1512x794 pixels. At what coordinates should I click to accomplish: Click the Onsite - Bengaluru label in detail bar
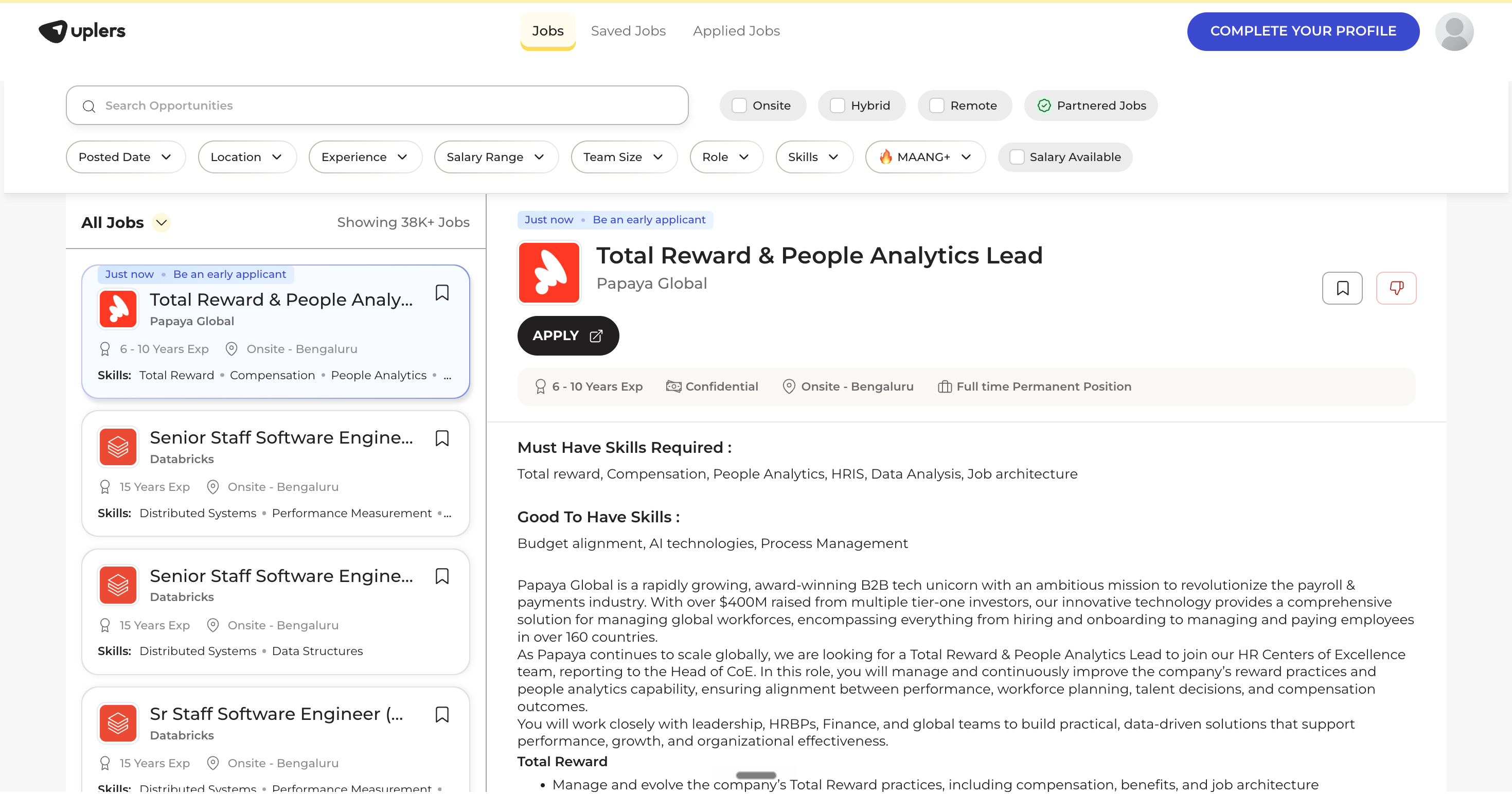pos(857,386)
